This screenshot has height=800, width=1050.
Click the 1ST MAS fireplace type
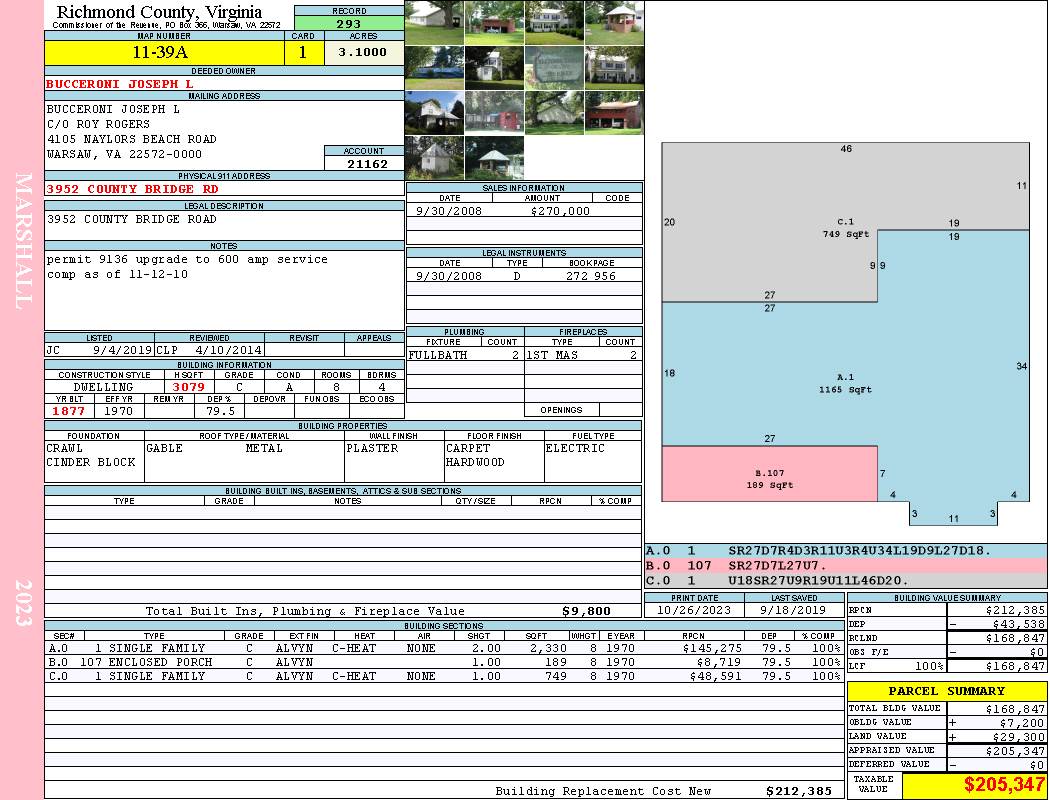point(552,355)
